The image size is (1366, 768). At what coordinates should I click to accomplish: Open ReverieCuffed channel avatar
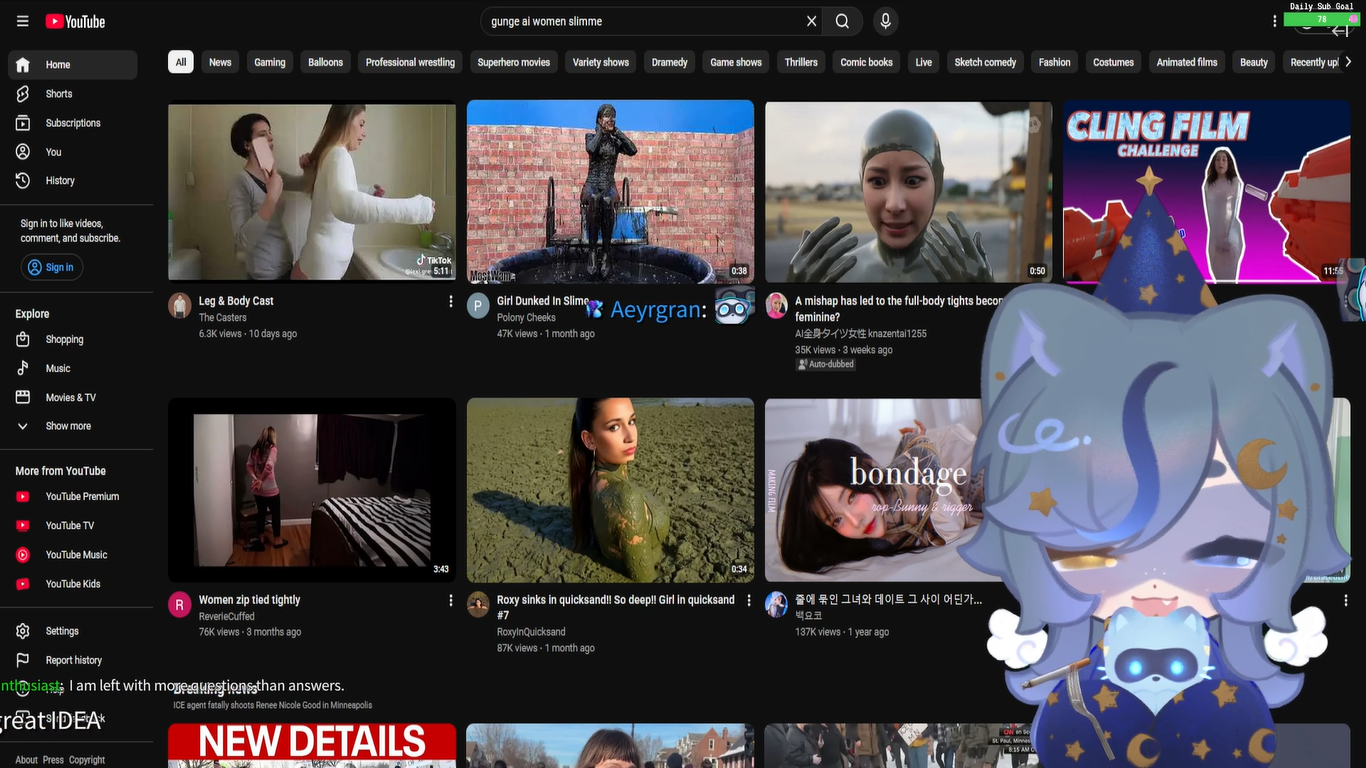click(x=180, y=604)
